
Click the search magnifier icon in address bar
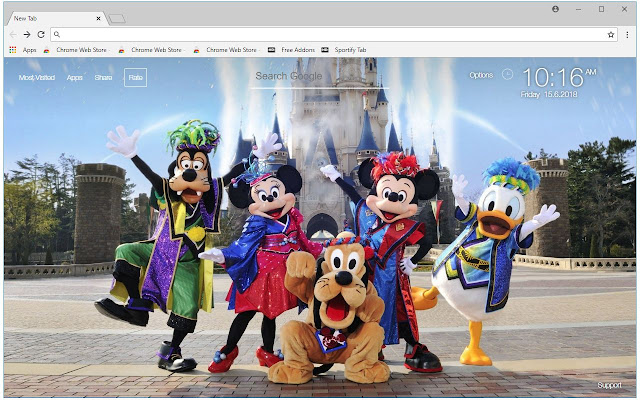pyautogui.click(x=57, y=35)
